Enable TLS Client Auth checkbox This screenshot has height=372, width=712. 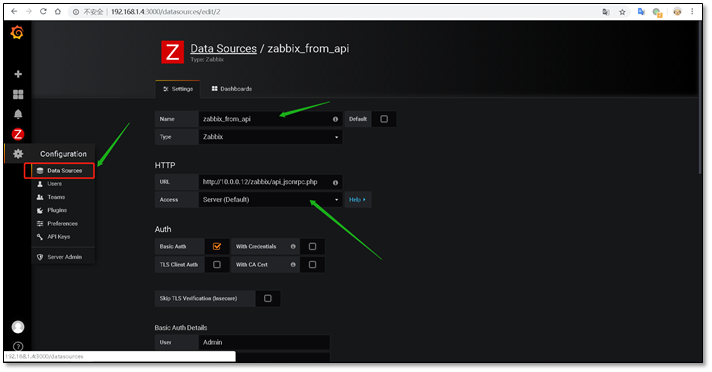[x=217, y=264]
